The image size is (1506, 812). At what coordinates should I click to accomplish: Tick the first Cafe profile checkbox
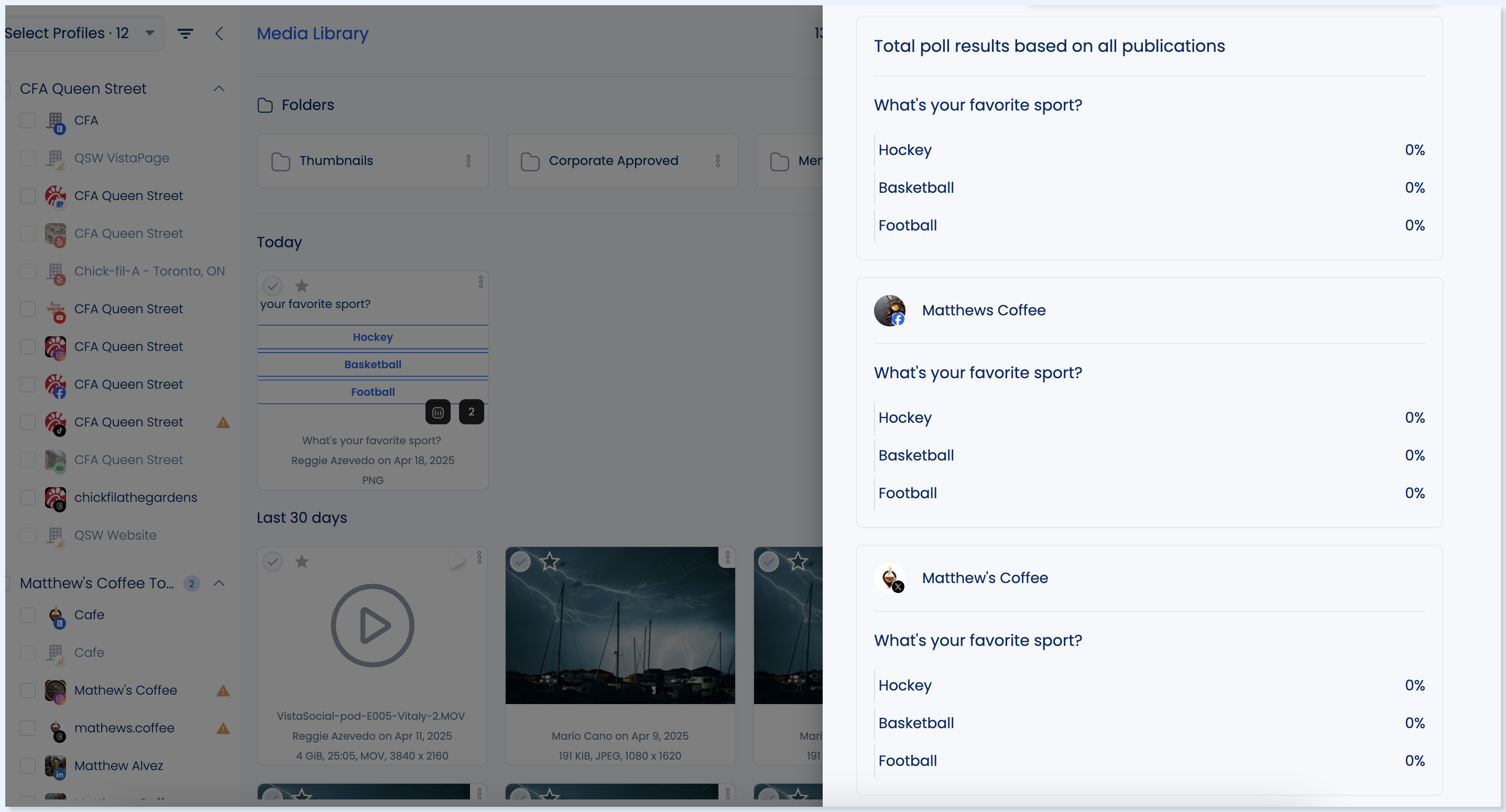(27, 615)
